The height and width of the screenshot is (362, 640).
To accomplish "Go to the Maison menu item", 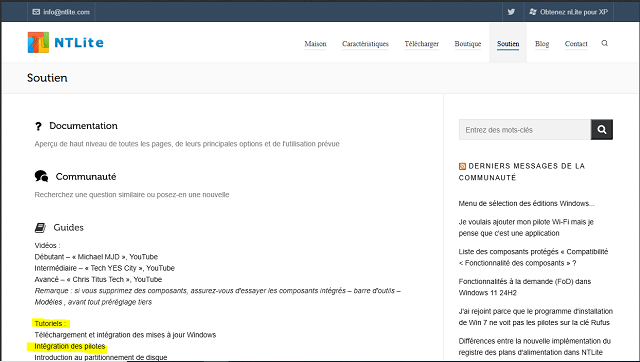I will pyautogui.click(x=315, y=44).
